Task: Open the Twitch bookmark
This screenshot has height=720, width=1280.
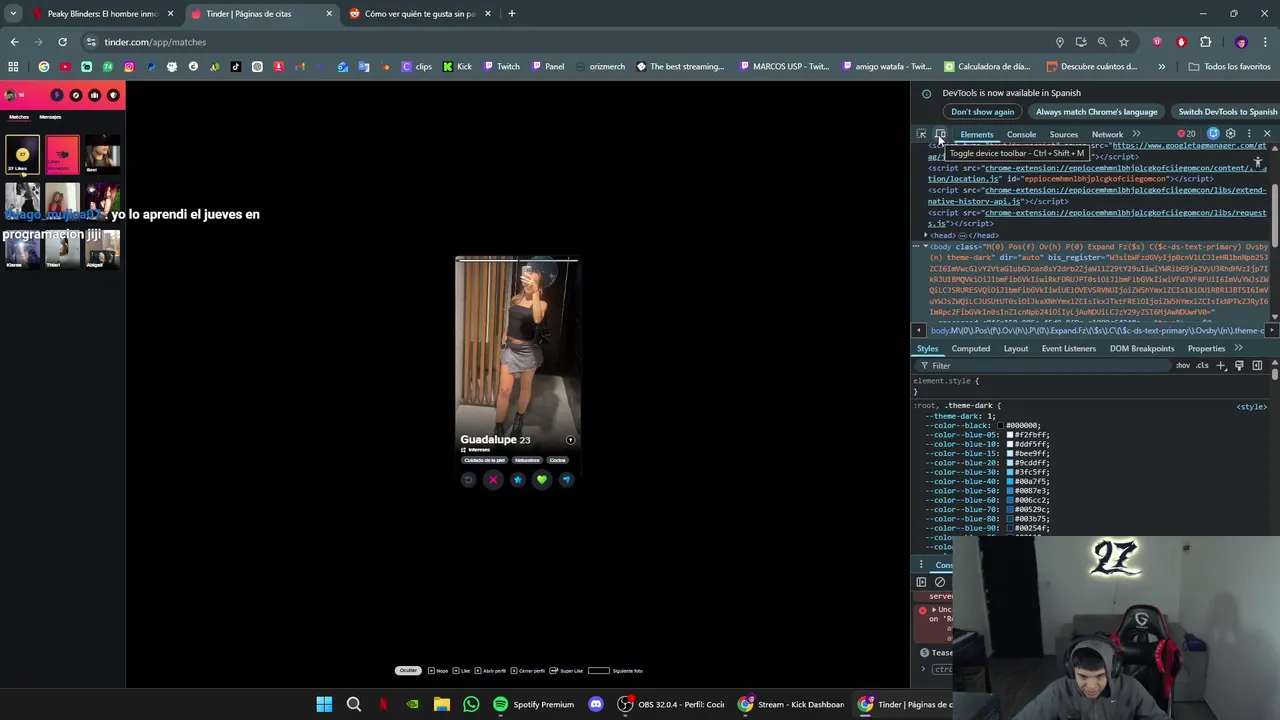Action: point(502,67)
